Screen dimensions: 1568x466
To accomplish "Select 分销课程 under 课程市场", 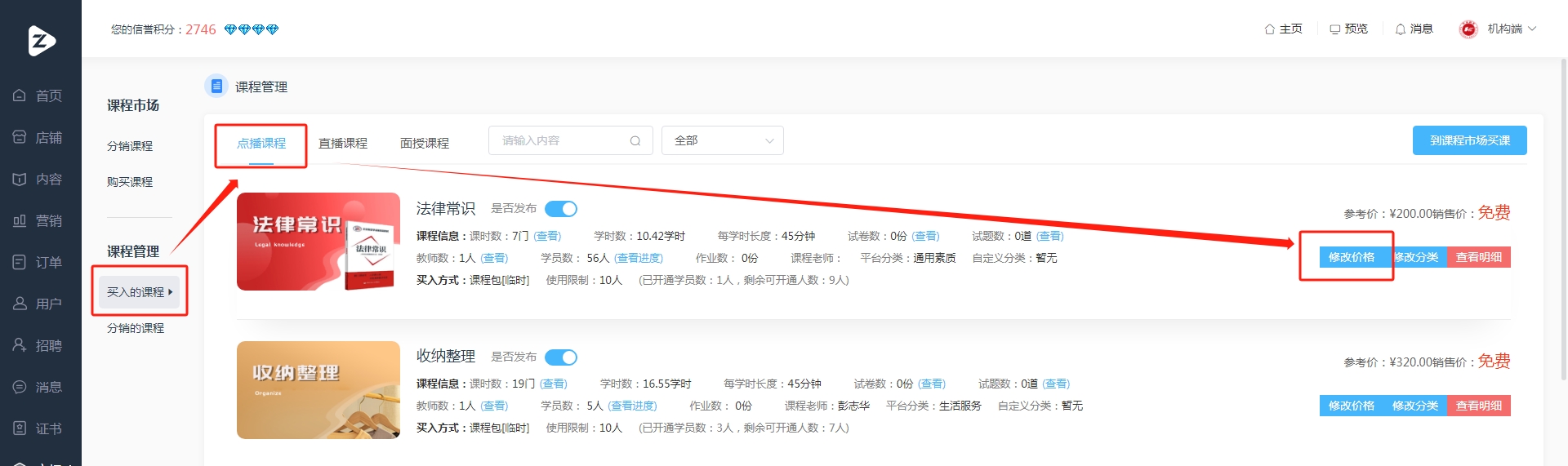I will point(130,146).
